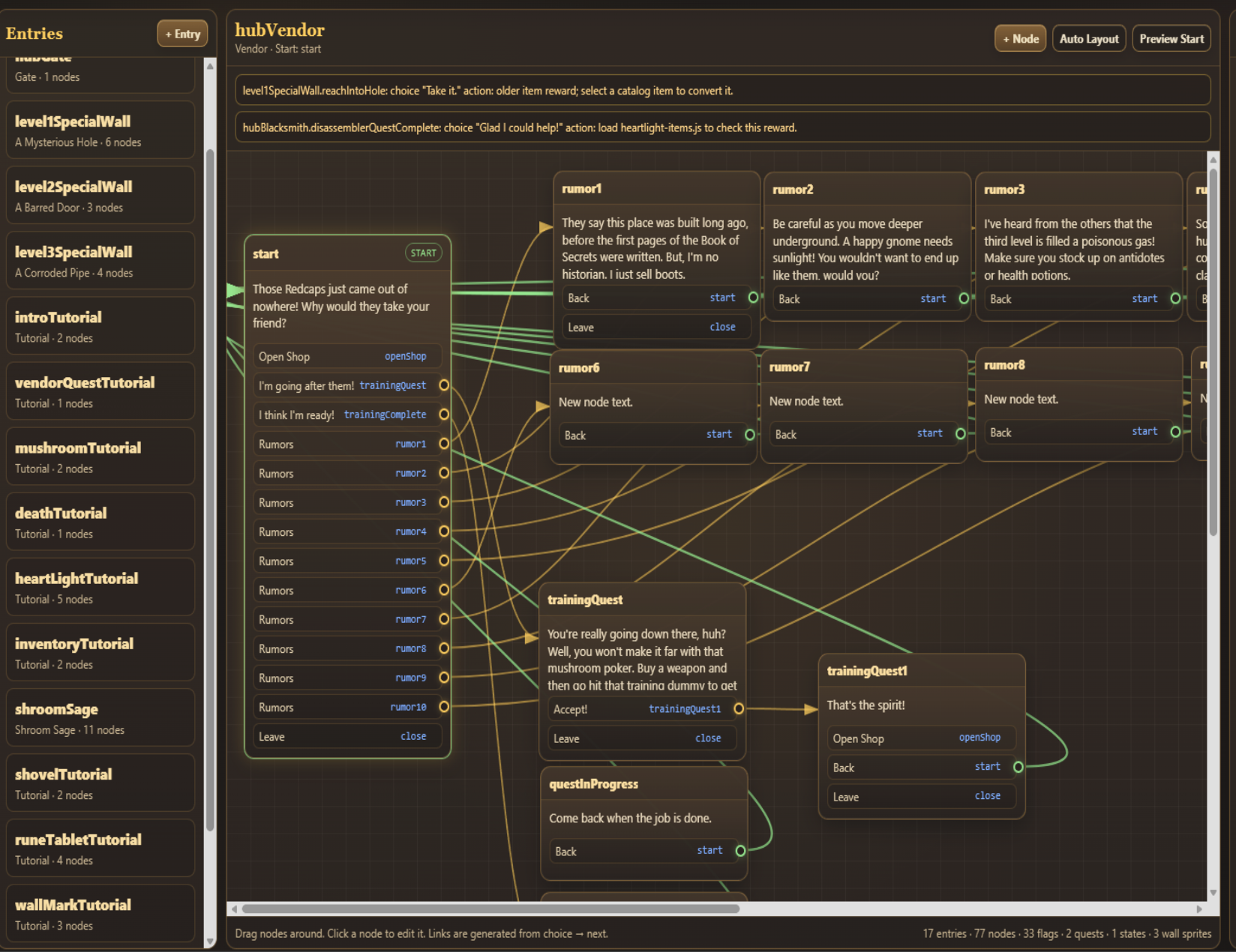Select the deathTutorial entry

coord(100,522)
